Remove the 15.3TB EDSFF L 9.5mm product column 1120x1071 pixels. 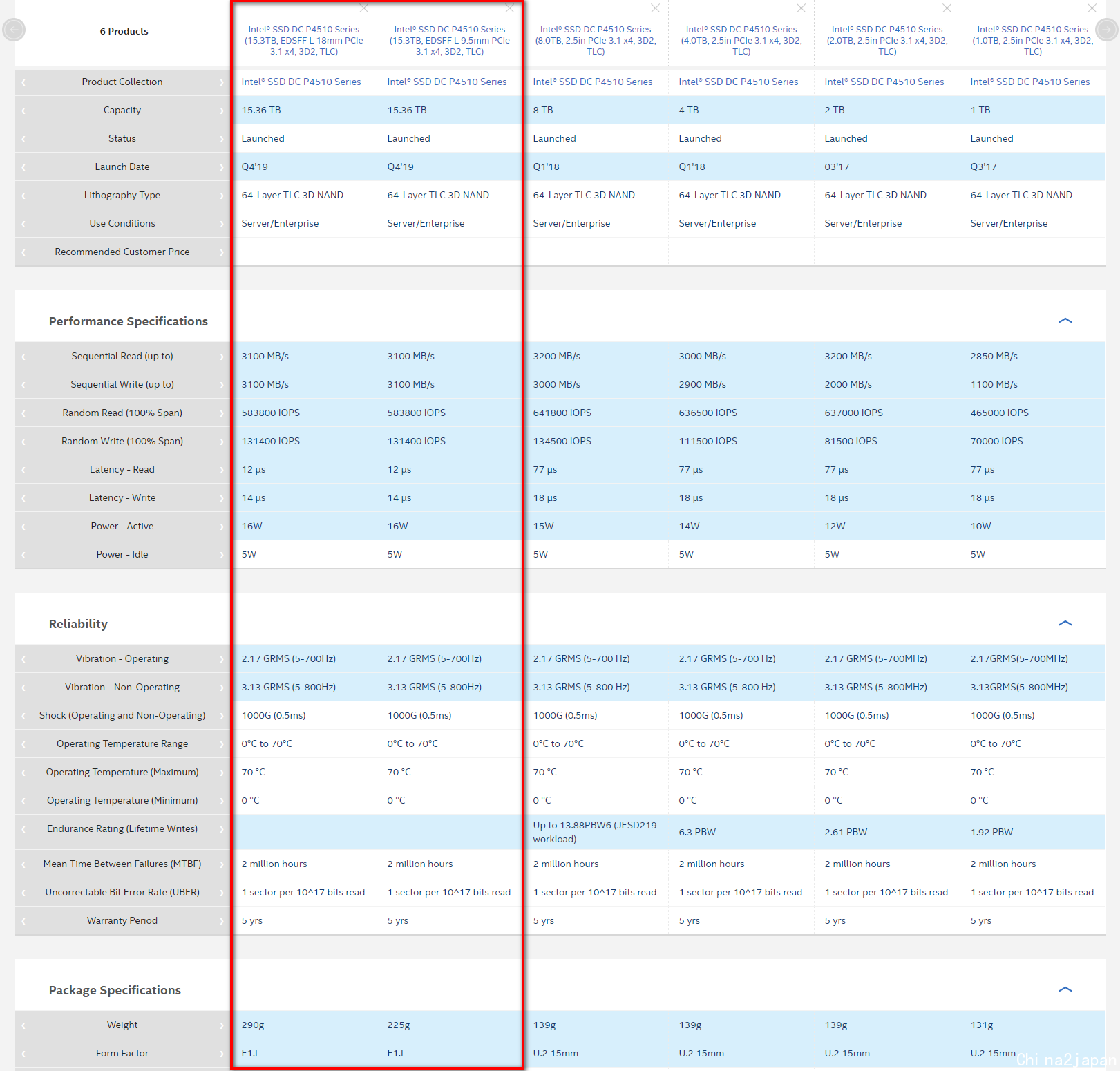pyautogui.click(x=509, y=8)
